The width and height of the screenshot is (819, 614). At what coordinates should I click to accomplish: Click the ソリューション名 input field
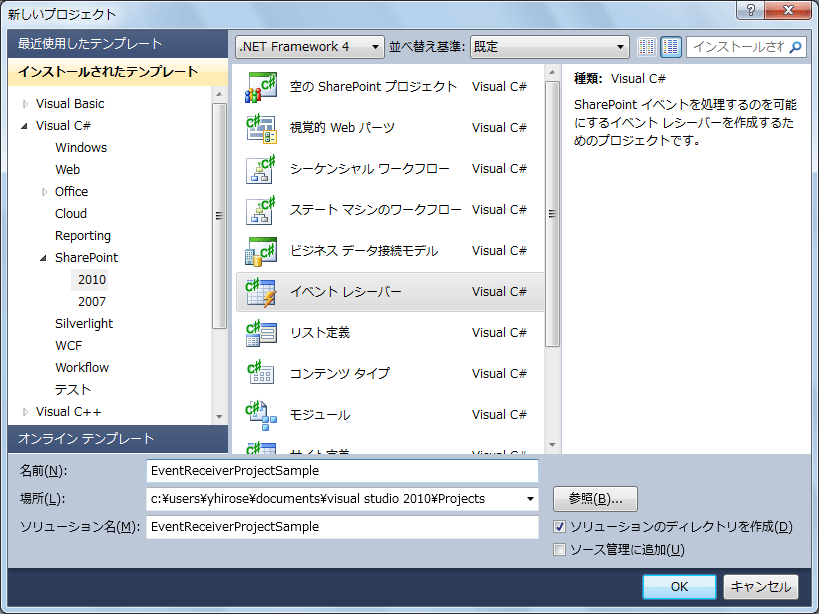342,527
